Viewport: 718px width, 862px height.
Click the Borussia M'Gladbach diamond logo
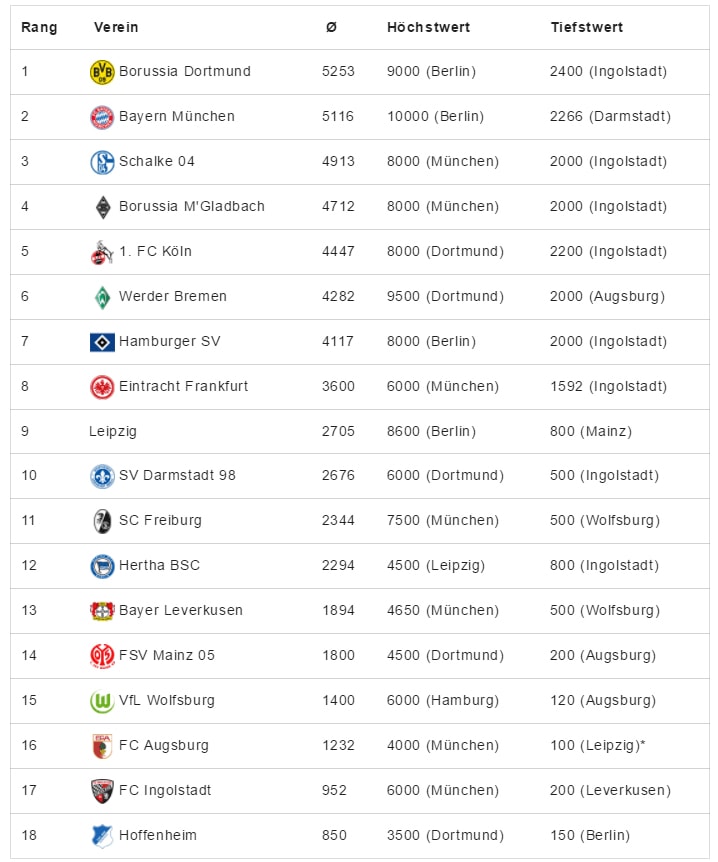click(x=103, y=207)
